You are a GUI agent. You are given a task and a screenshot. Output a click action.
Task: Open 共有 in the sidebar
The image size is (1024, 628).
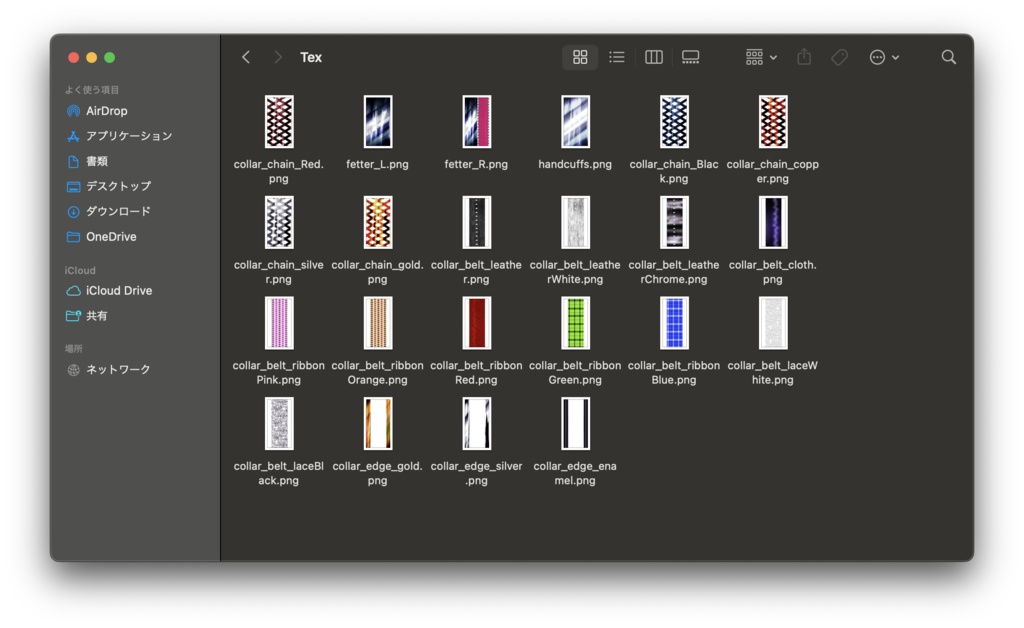click(x=87, y=316)
